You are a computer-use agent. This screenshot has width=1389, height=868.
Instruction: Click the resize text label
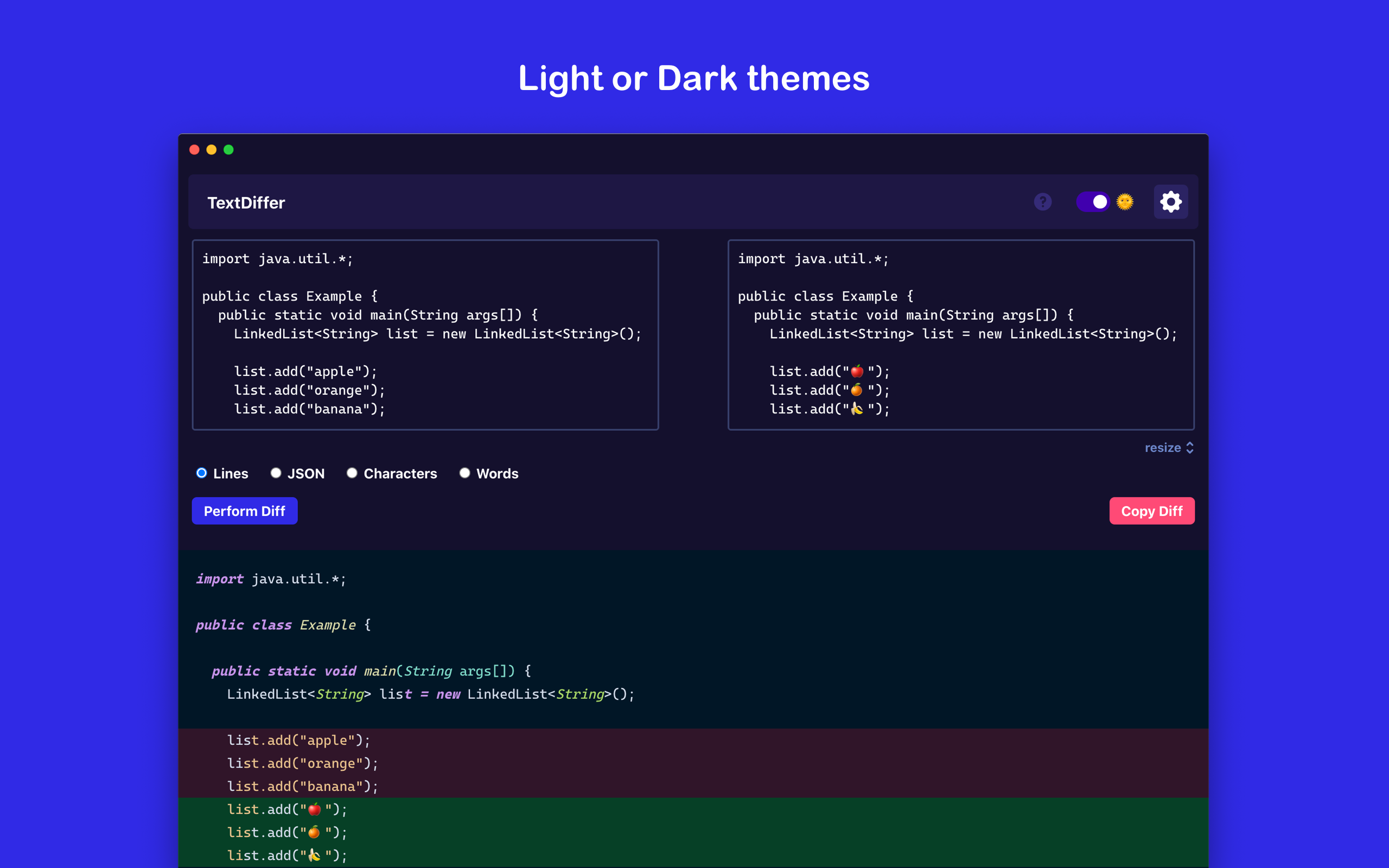coord(1162,448)
